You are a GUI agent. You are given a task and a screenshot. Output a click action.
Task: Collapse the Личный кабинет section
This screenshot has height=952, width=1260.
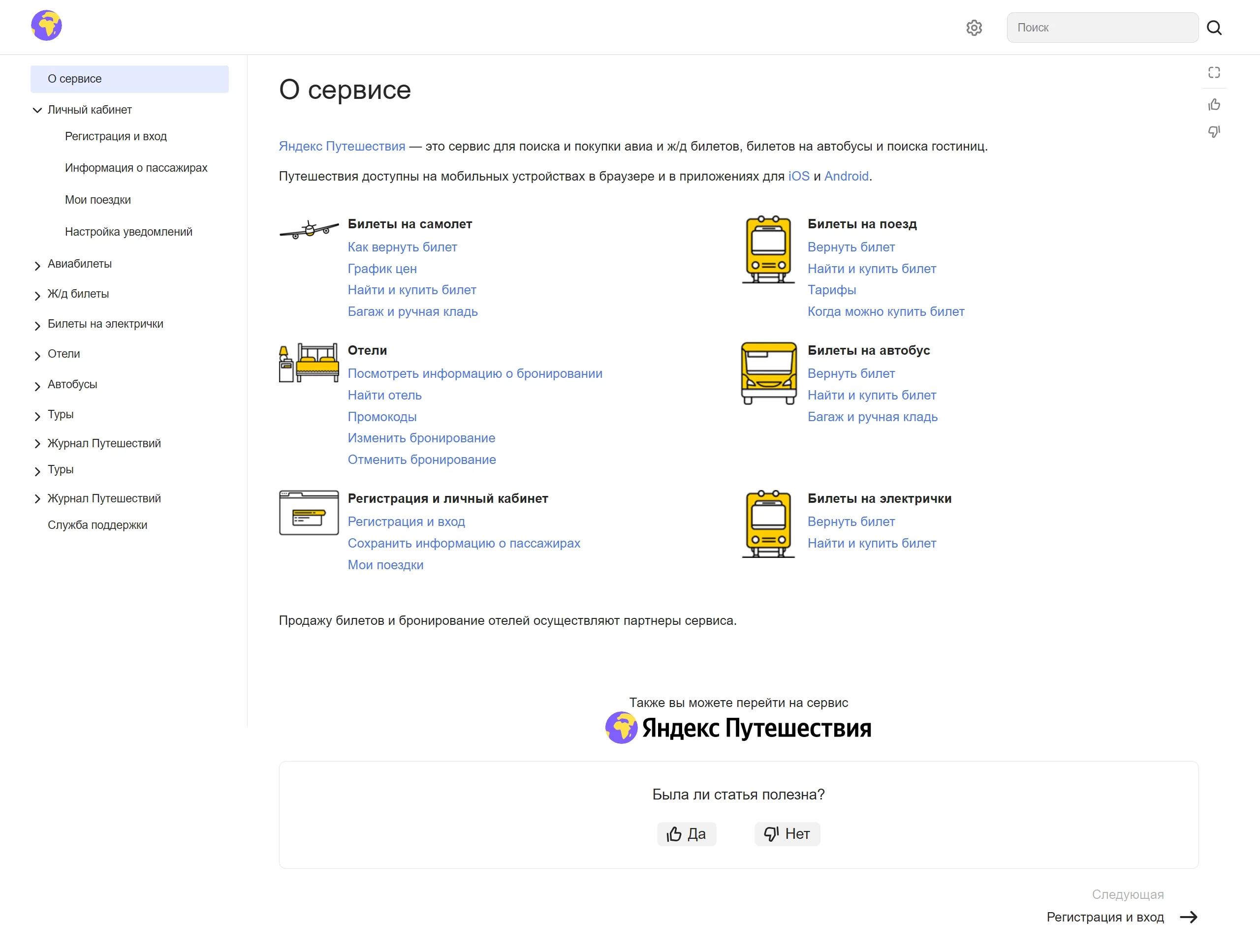pyautogui.click(x=37, y=110)
